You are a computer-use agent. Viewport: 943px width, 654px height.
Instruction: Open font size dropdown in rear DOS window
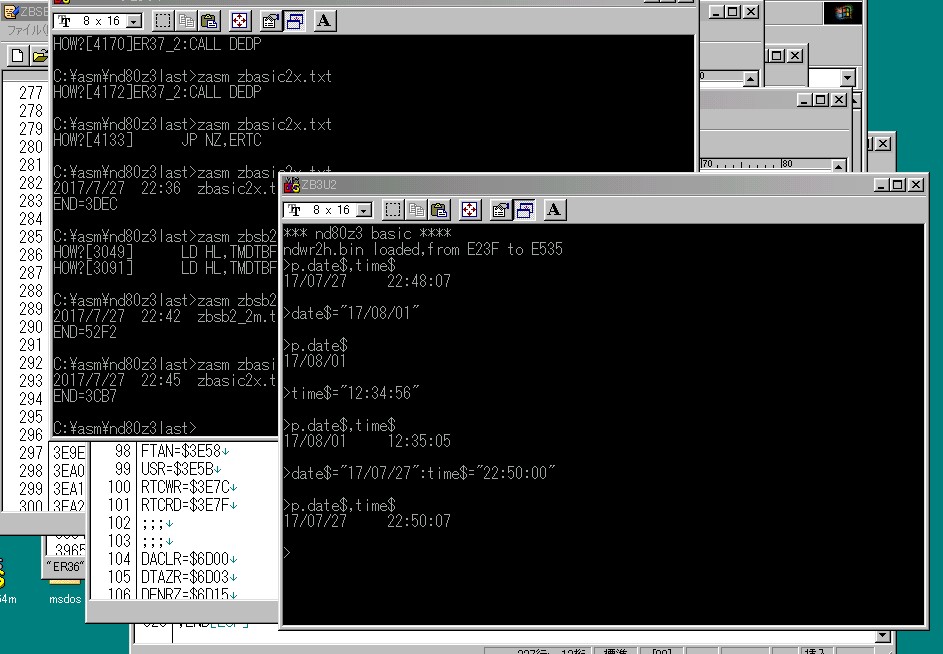(x=135, y=22)
